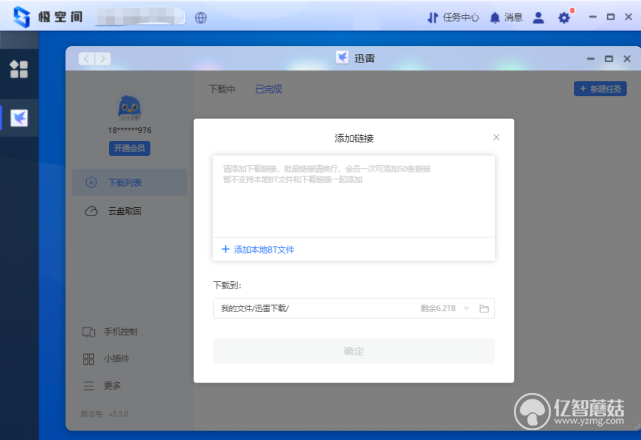This screenshot has width=641, height=440.
Task: Maximize the 极空间 main window
Action: point(611,17)
